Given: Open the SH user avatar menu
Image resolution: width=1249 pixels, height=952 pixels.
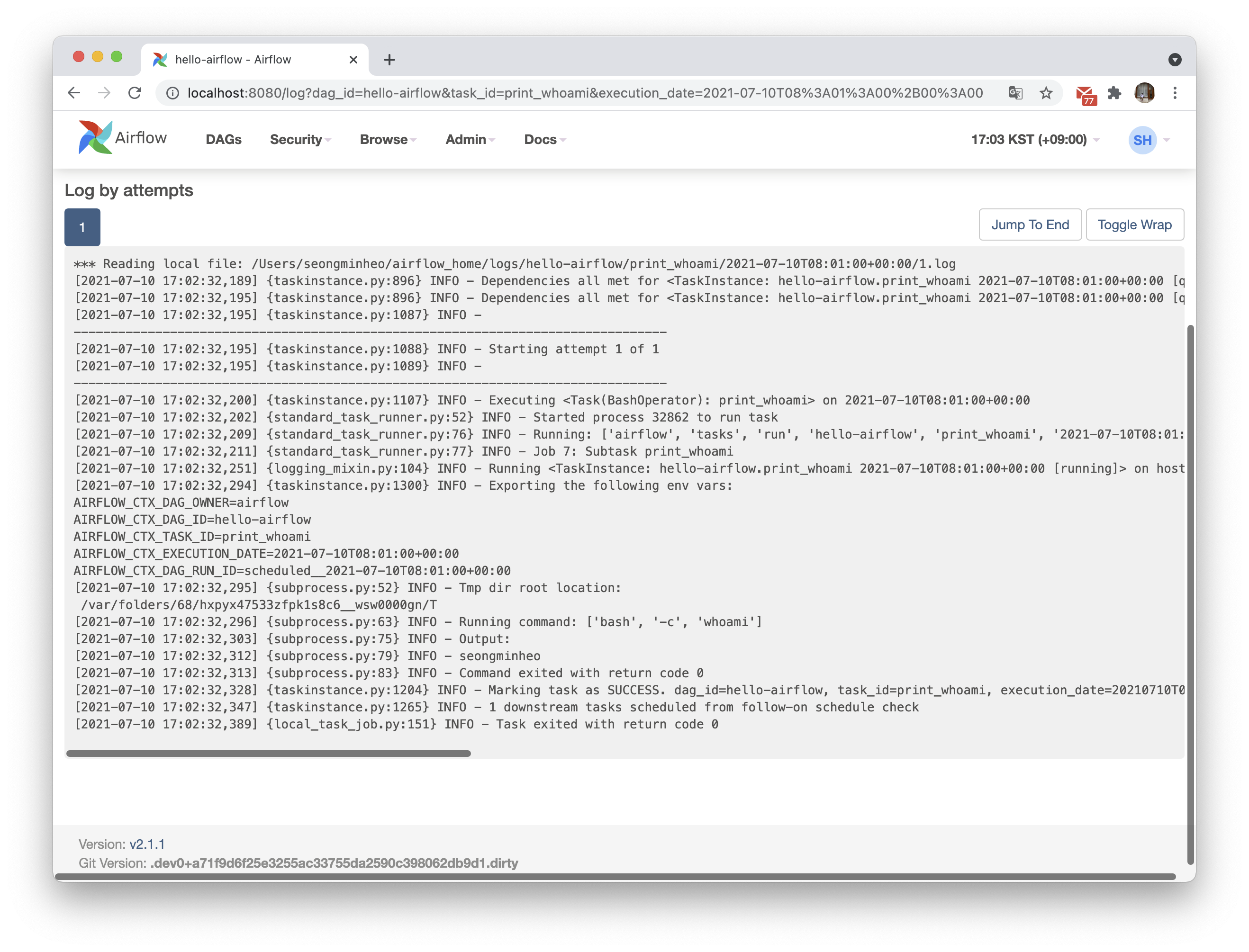Looking at the screenshot, I should pyautogui.click(x=1142, y=139).
